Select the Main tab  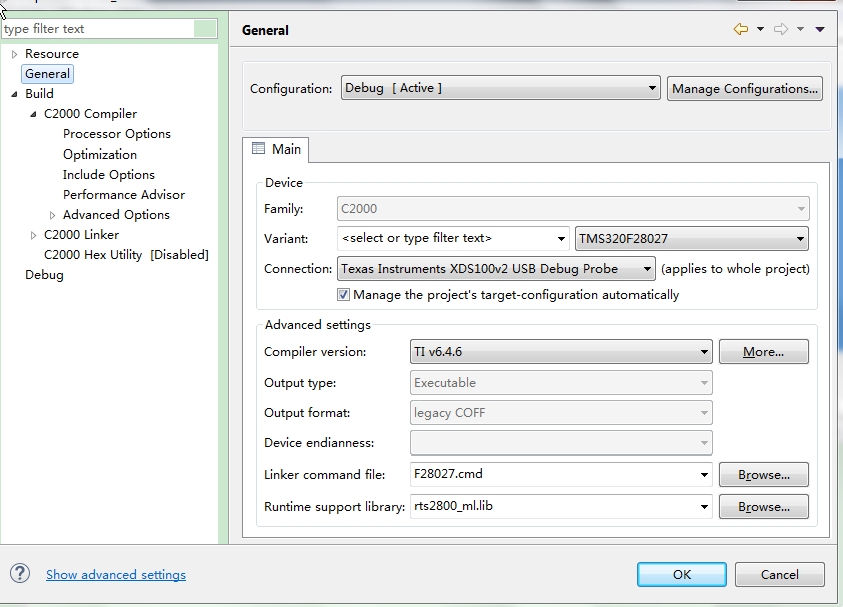pyautogui.click(x=276, y=149)
